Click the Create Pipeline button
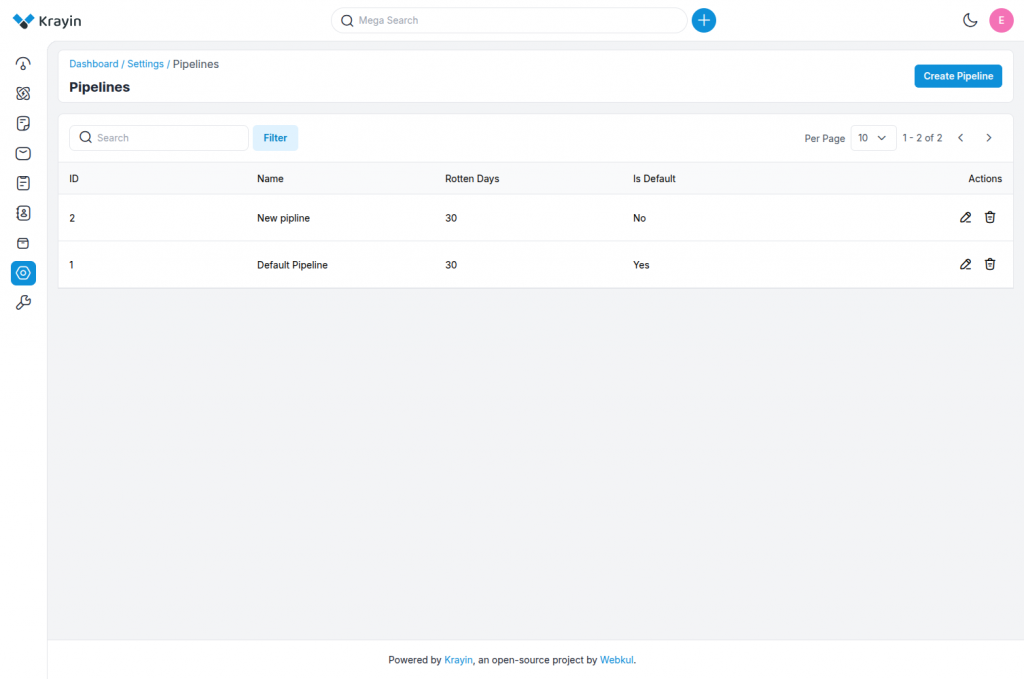Image resolution: width=1024 pixels, height=679 pixels. click(958, 76)
